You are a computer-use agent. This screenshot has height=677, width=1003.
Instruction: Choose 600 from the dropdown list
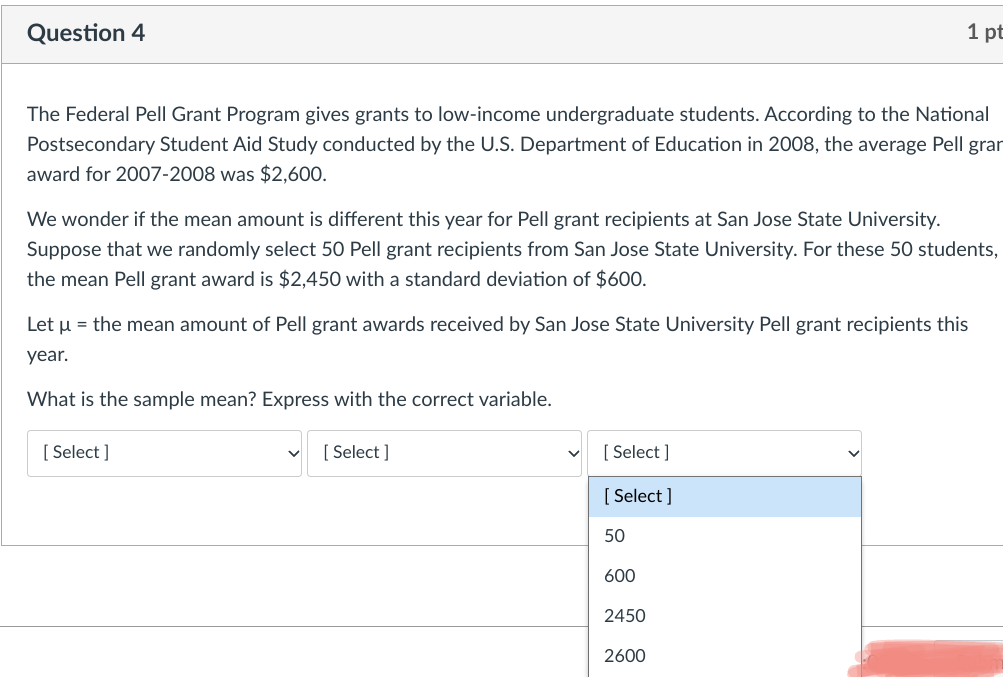coord(620,576)
